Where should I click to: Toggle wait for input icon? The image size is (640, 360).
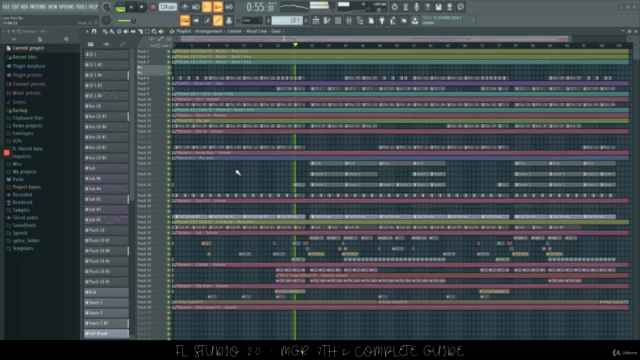click(x=196, y=7)
